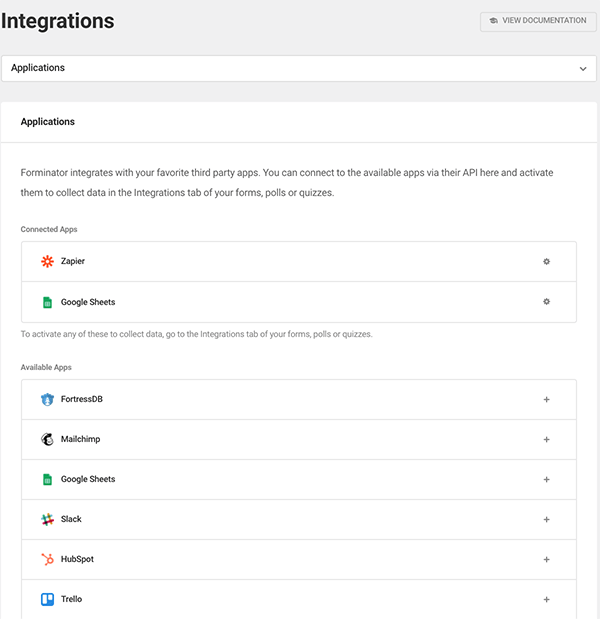
Task: Click the Slack logo icon
Action: click(x=47, y=520)
